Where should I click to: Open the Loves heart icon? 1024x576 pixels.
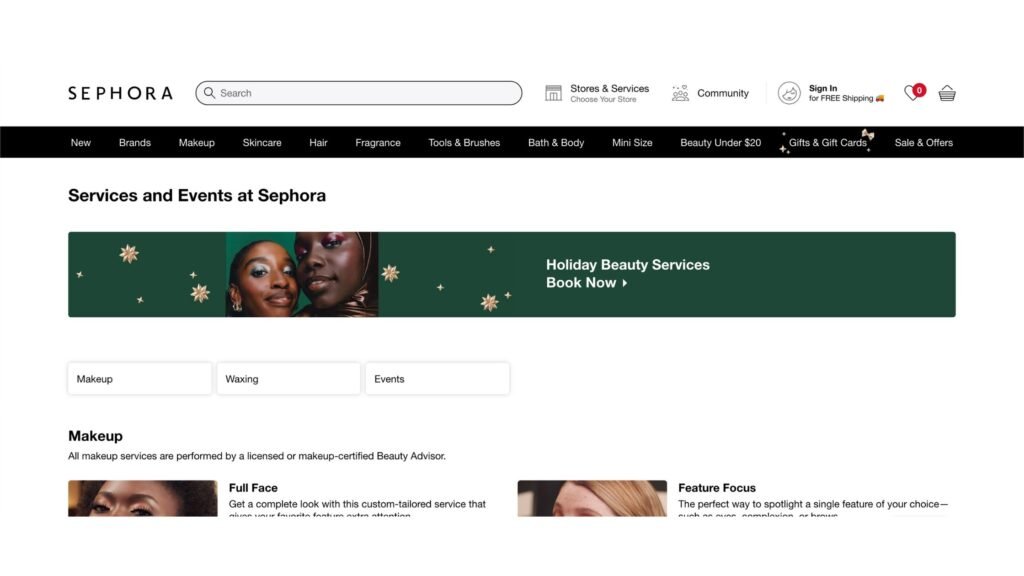(x=914, y=93)
